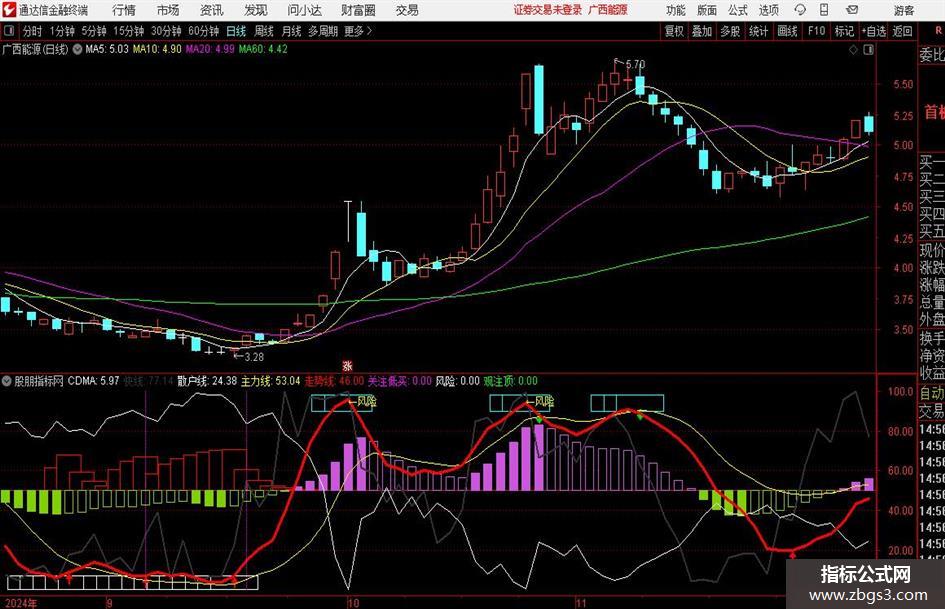
Task: Switch to the 分时 period tab
Action: 33,31
